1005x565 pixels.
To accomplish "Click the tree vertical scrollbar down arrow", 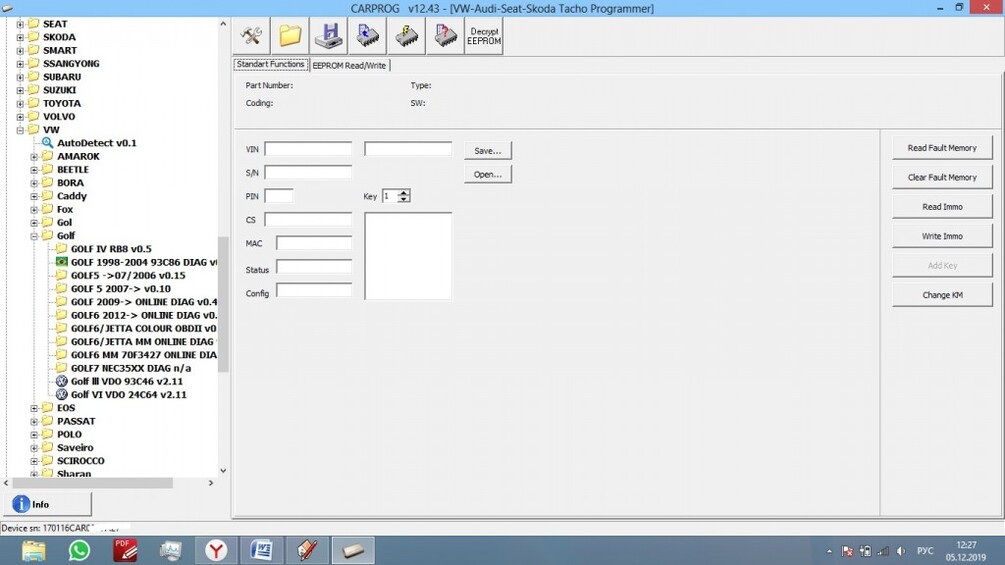I will [223, 471].
